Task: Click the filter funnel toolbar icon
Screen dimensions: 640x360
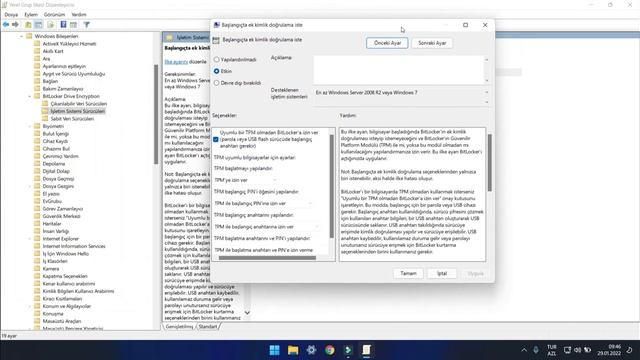Action: (x=87, y=25)
